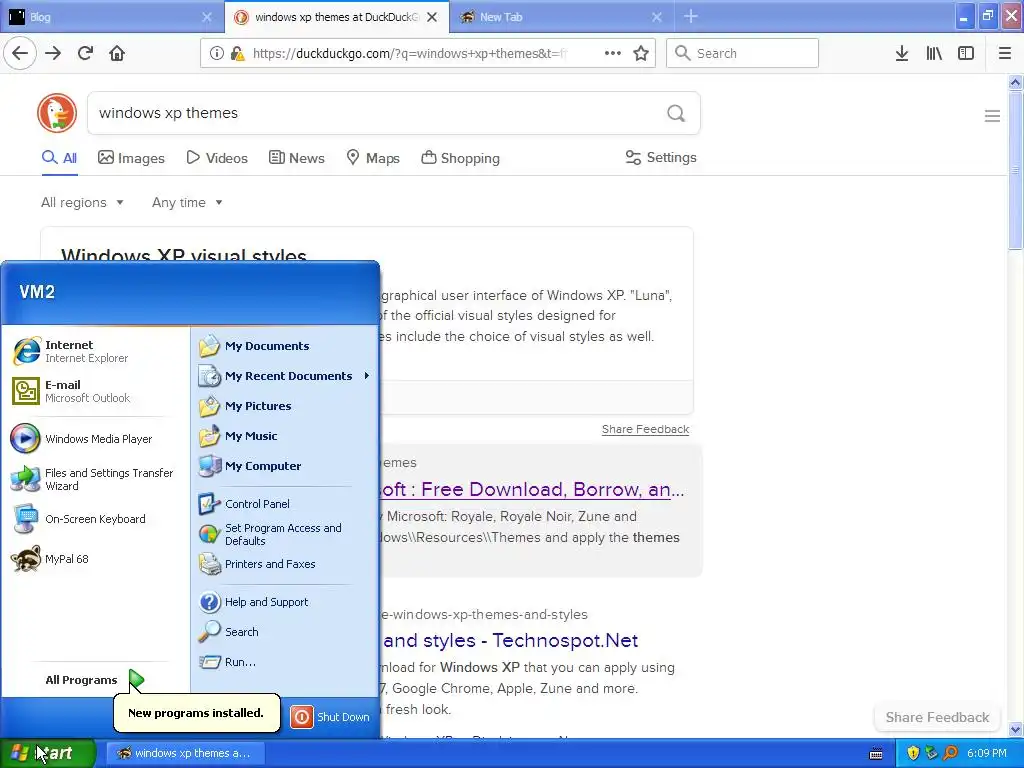Click browser Search box
Viewport: 1024px width, 768px height.
coord(742,53)
